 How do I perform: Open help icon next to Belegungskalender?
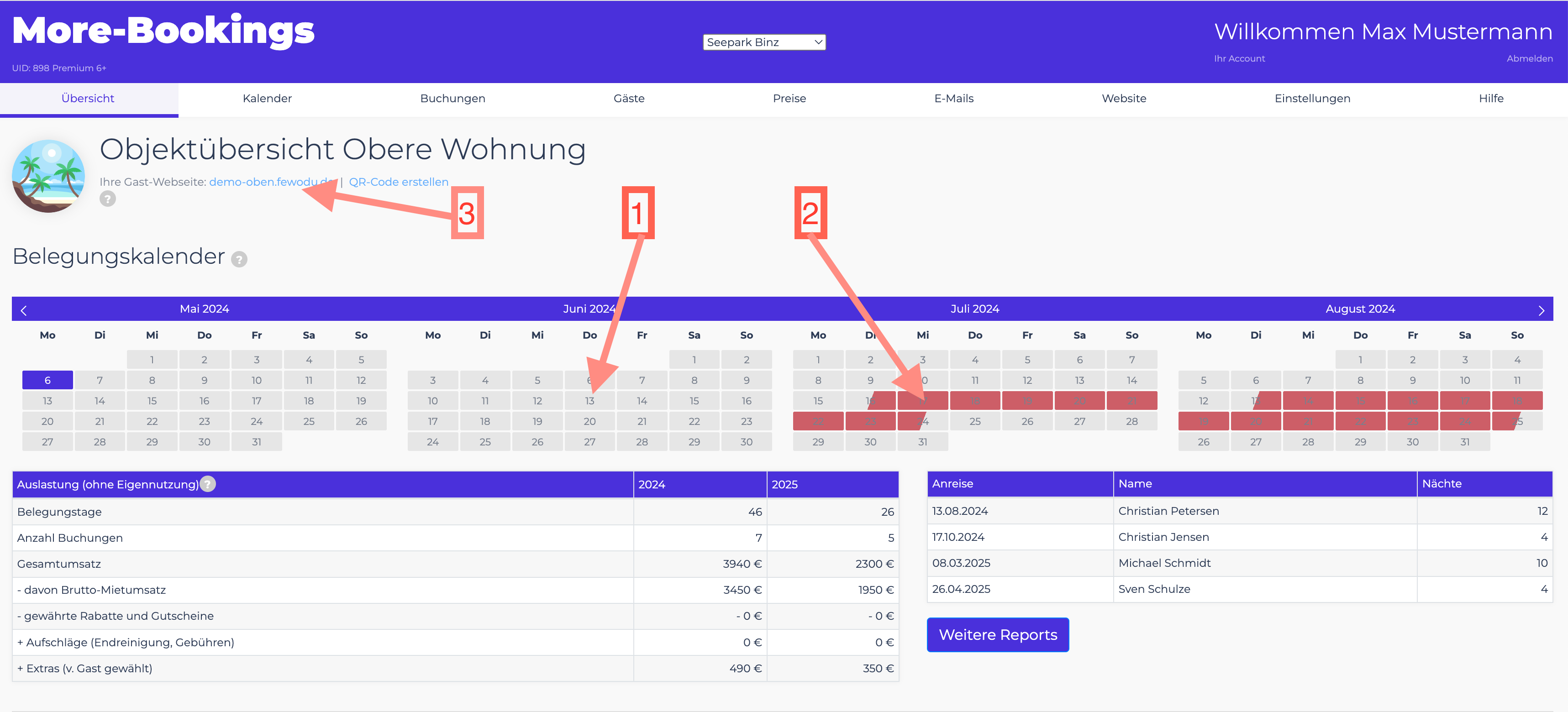point(239,259)
